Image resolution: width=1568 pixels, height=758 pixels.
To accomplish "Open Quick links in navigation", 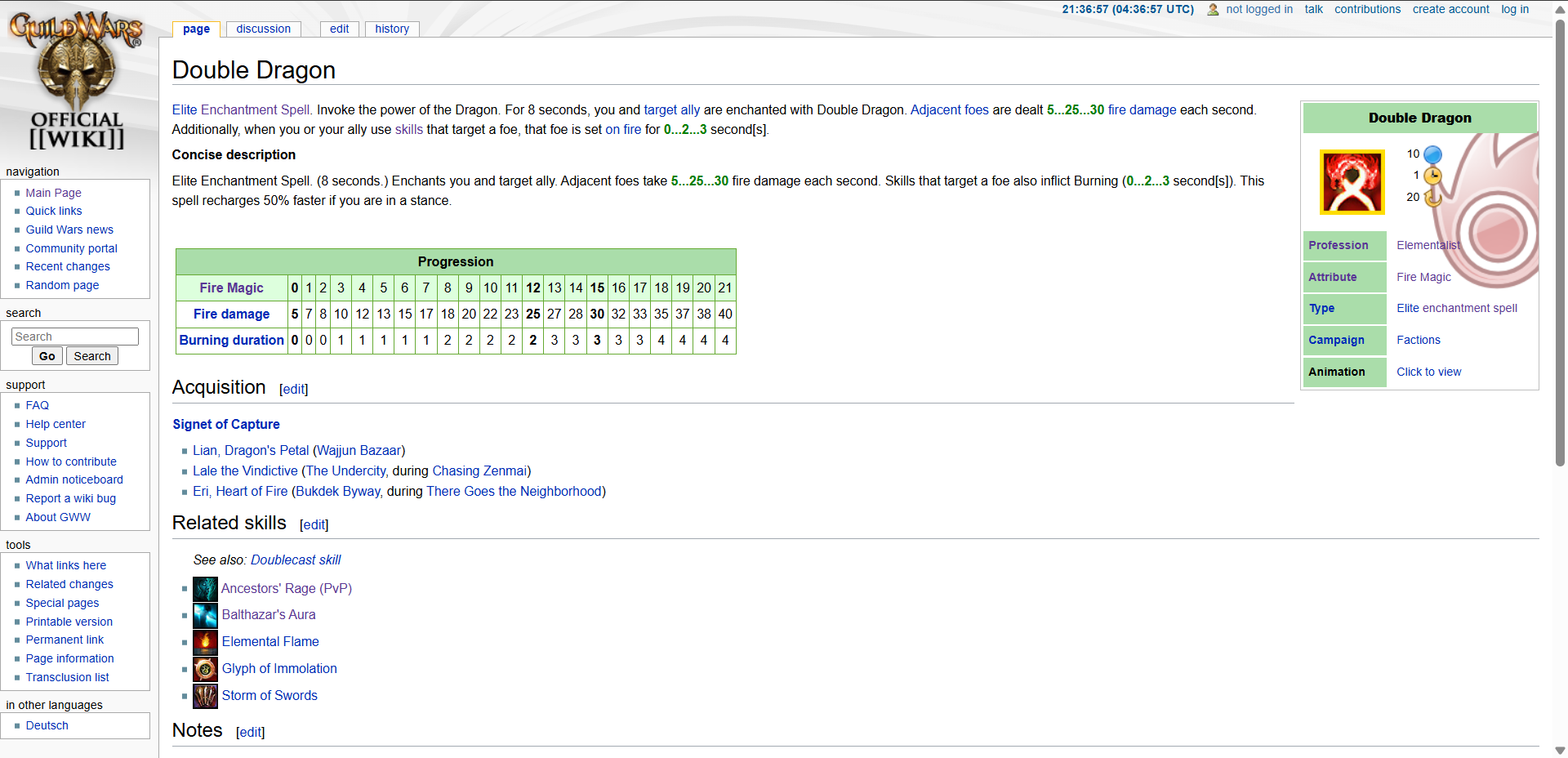I will click(54, 211).
